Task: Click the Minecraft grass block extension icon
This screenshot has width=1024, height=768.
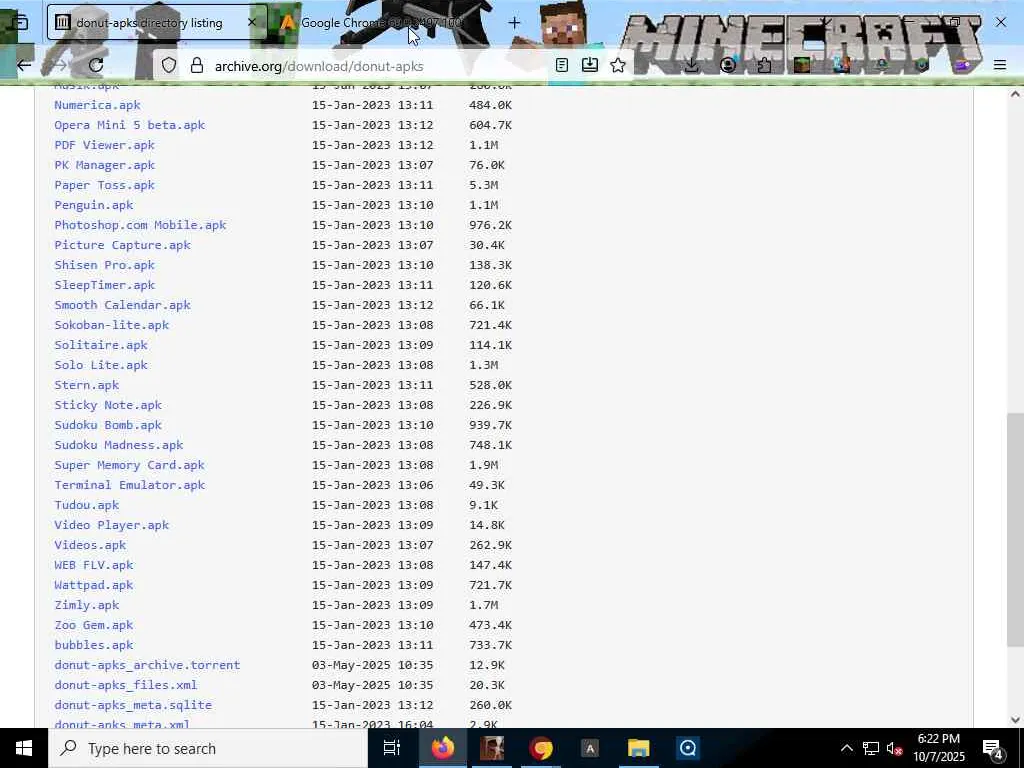Action: (x=802, y=65)
